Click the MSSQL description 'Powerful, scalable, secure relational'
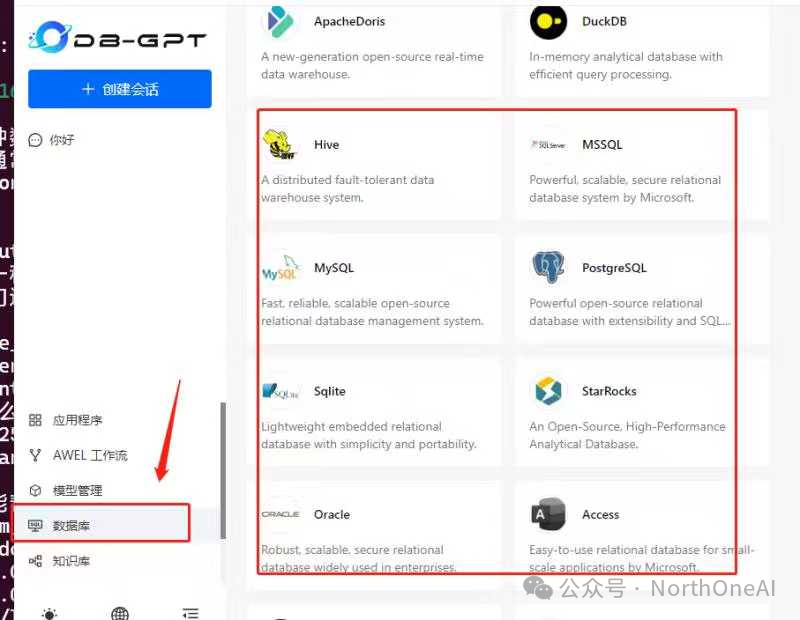Screen dimensions: 800x620 (x=625, y=180)
